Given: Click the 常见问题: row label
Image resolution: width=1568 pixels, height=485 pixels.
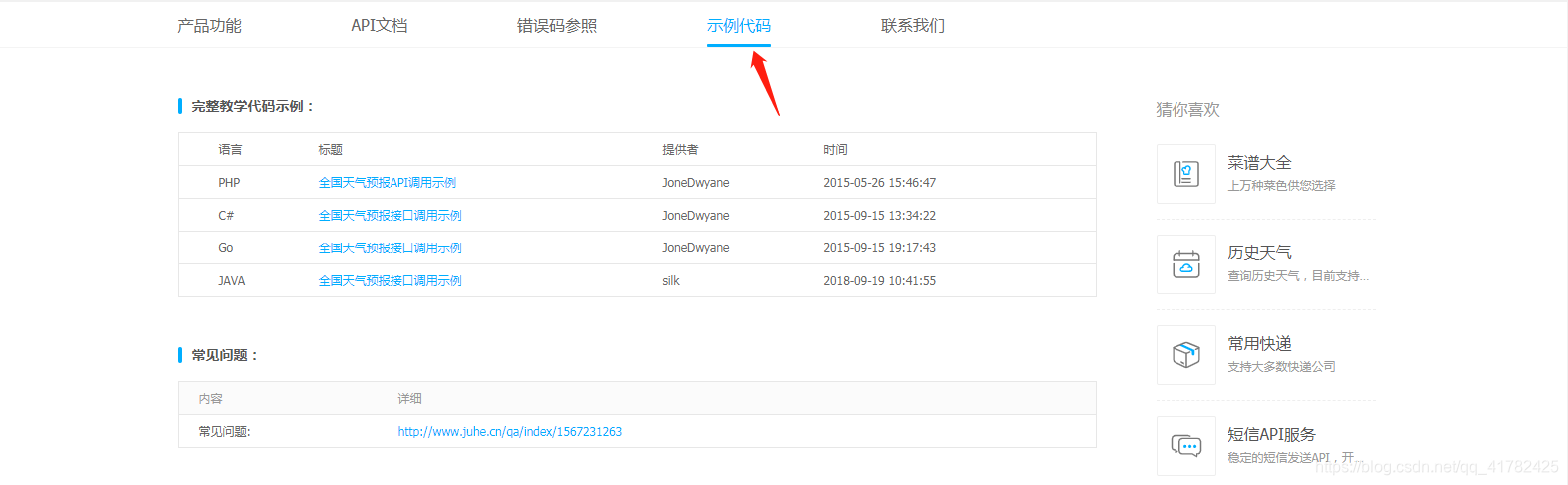Looking at the screenshot, I should click(x=224, y=432).
